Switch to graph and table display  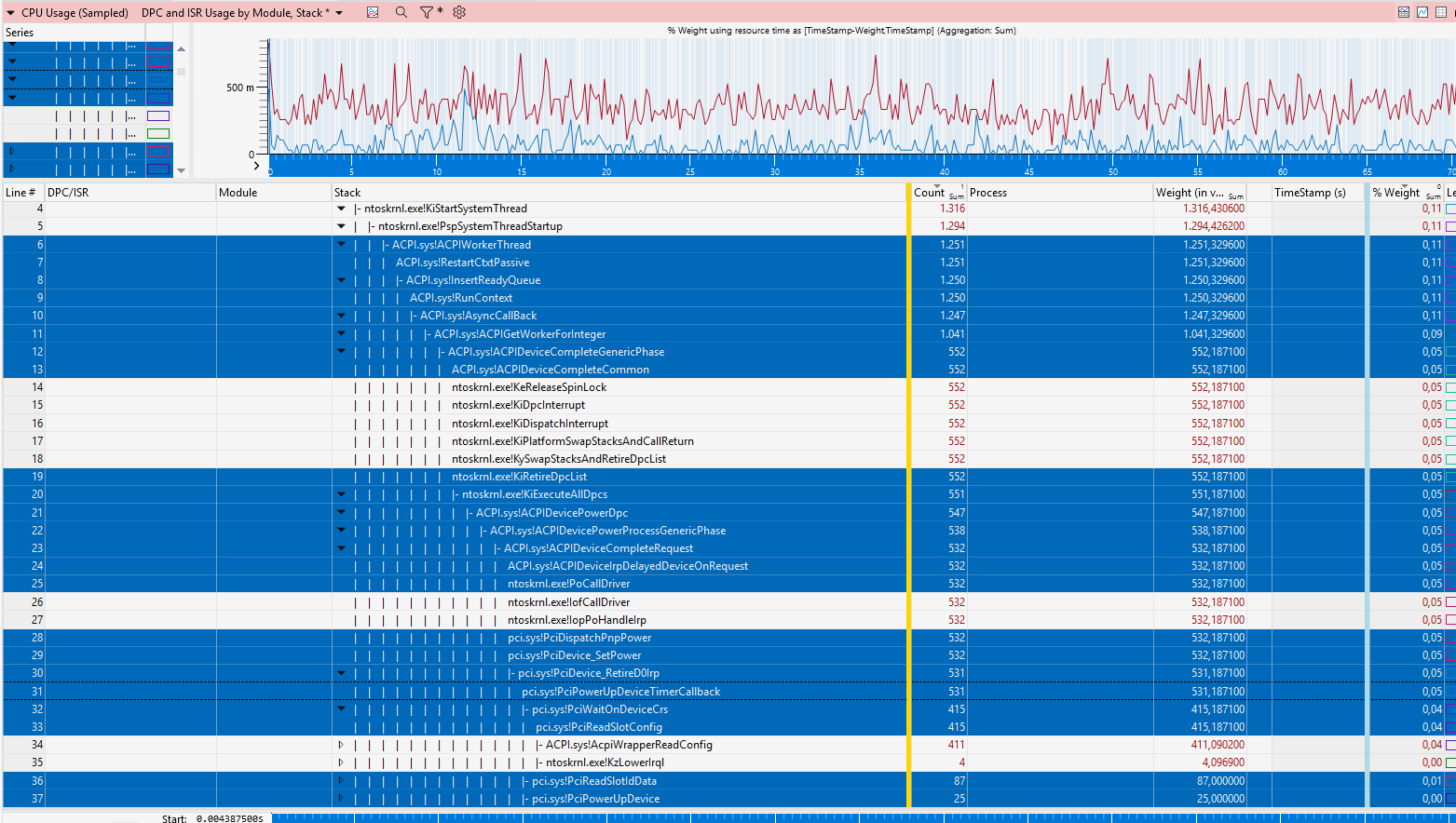pyautogui.click(x=1404, y=12)
